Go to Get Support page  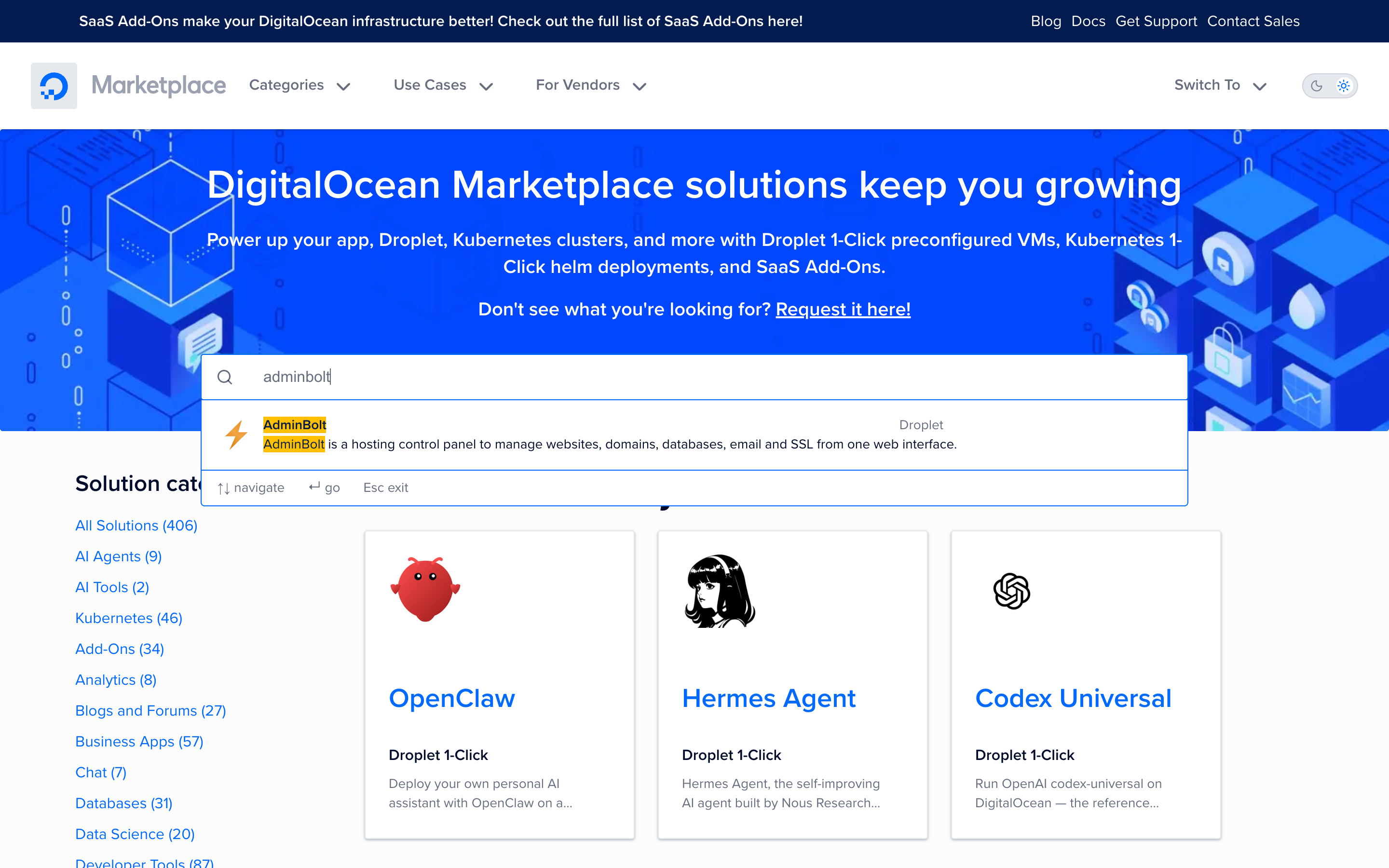point(1156,21)
